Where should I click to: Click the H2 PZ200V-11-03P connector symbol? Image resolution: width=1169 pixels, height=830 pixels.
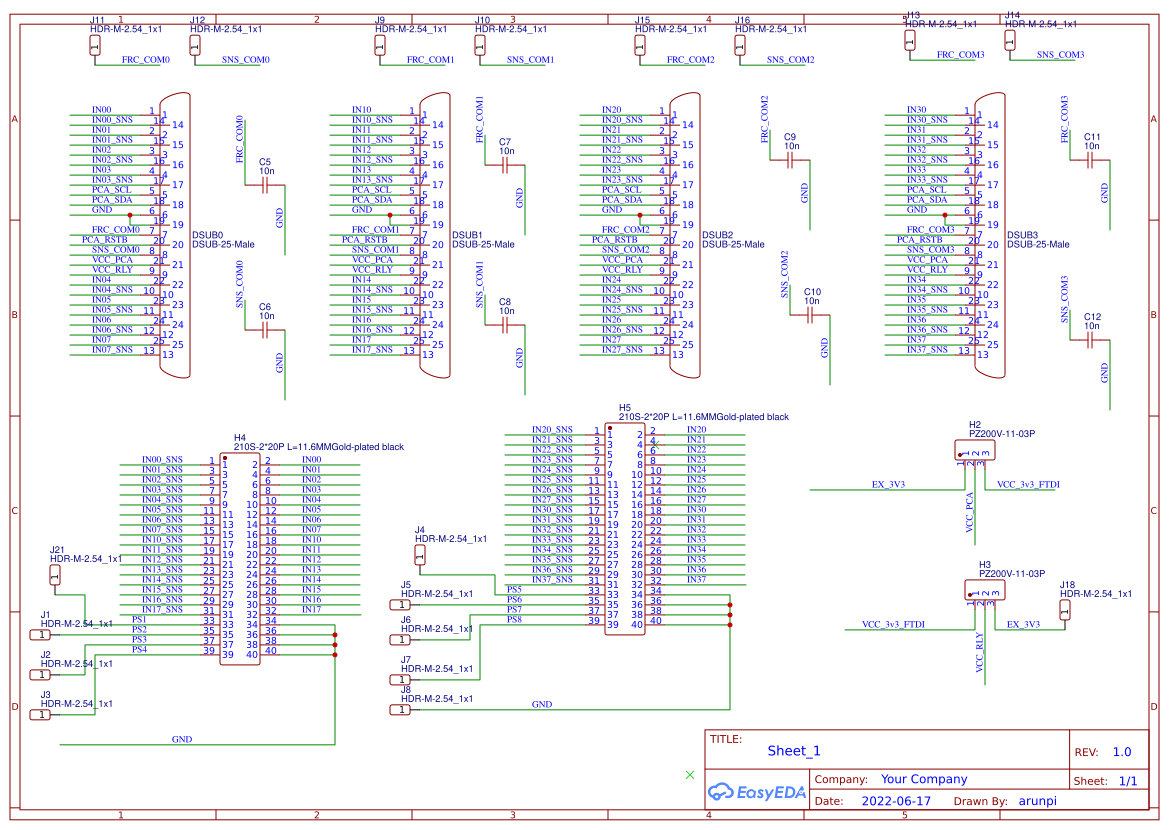click(x=974, y=450)
